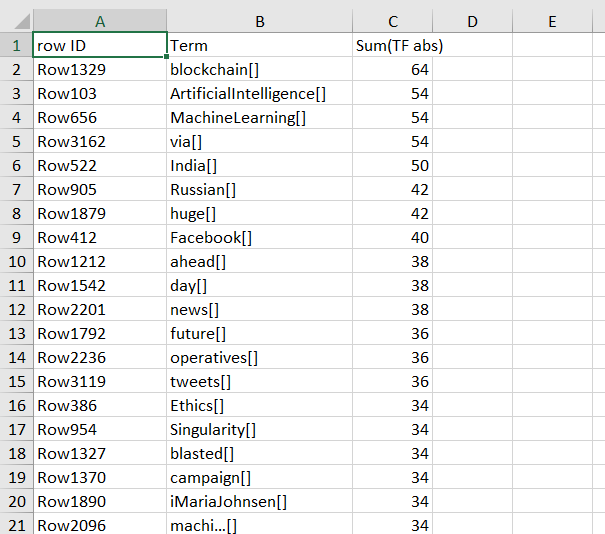Select cell Row2201
605x534 pixels.
point(100,309)
